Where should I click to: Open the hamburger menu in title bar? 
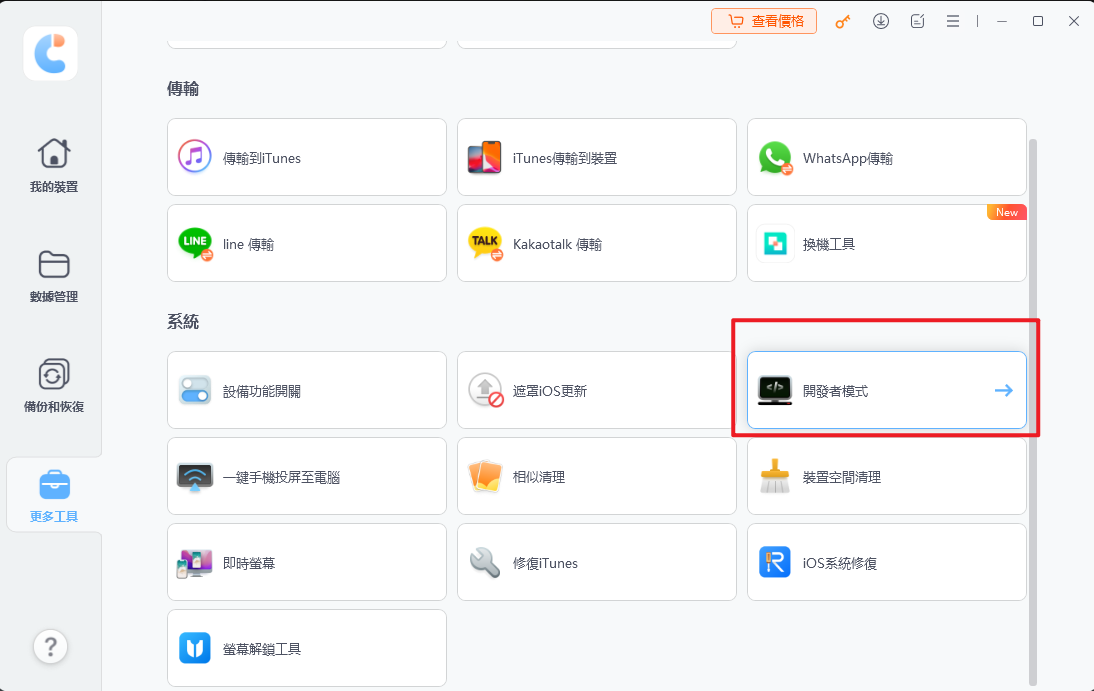pyautogui.click(x=953, y=21)
